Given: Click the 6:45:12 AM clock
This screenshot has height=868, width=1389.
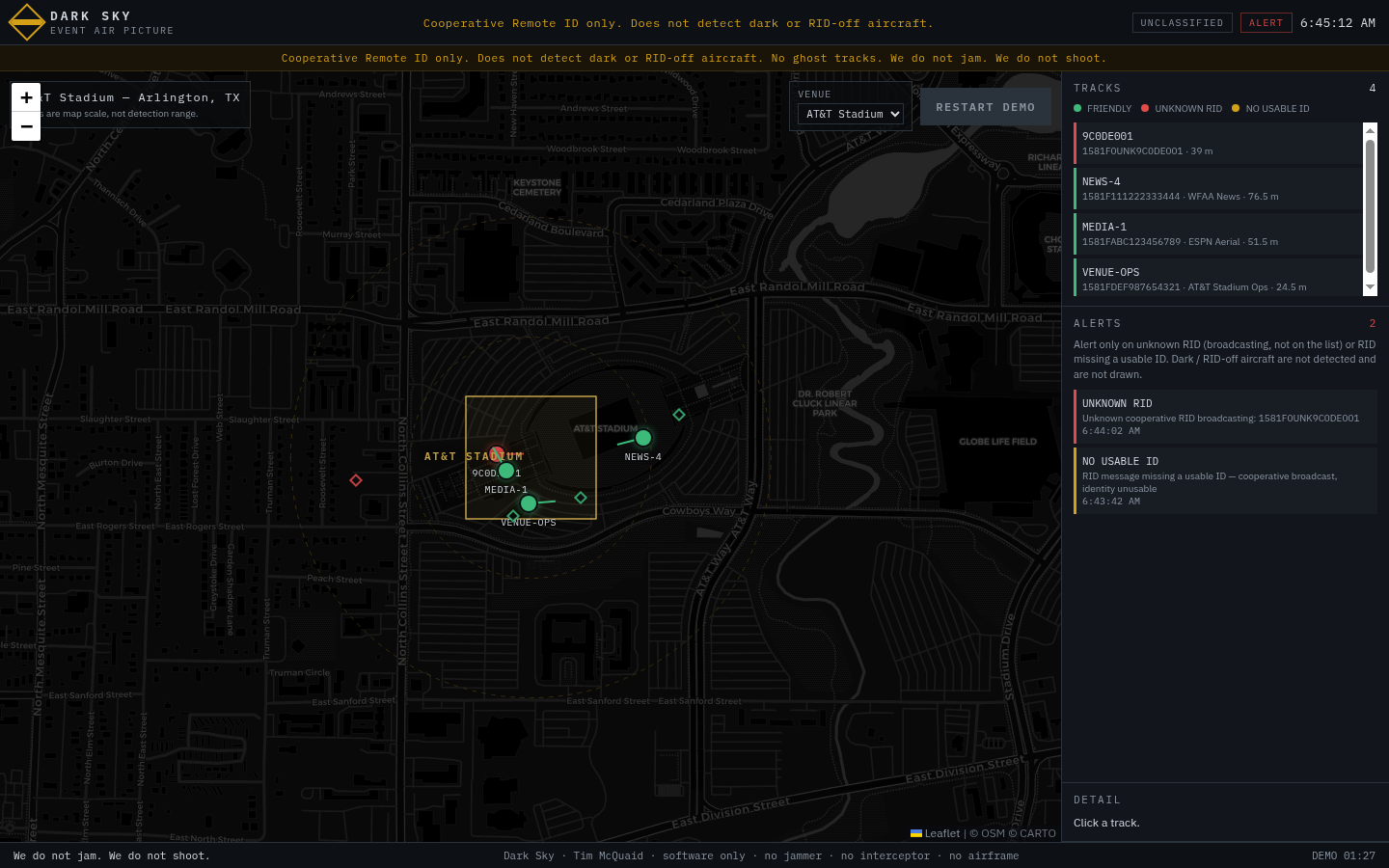Looking at the screenshot, I should click(x=1338, y=22).
